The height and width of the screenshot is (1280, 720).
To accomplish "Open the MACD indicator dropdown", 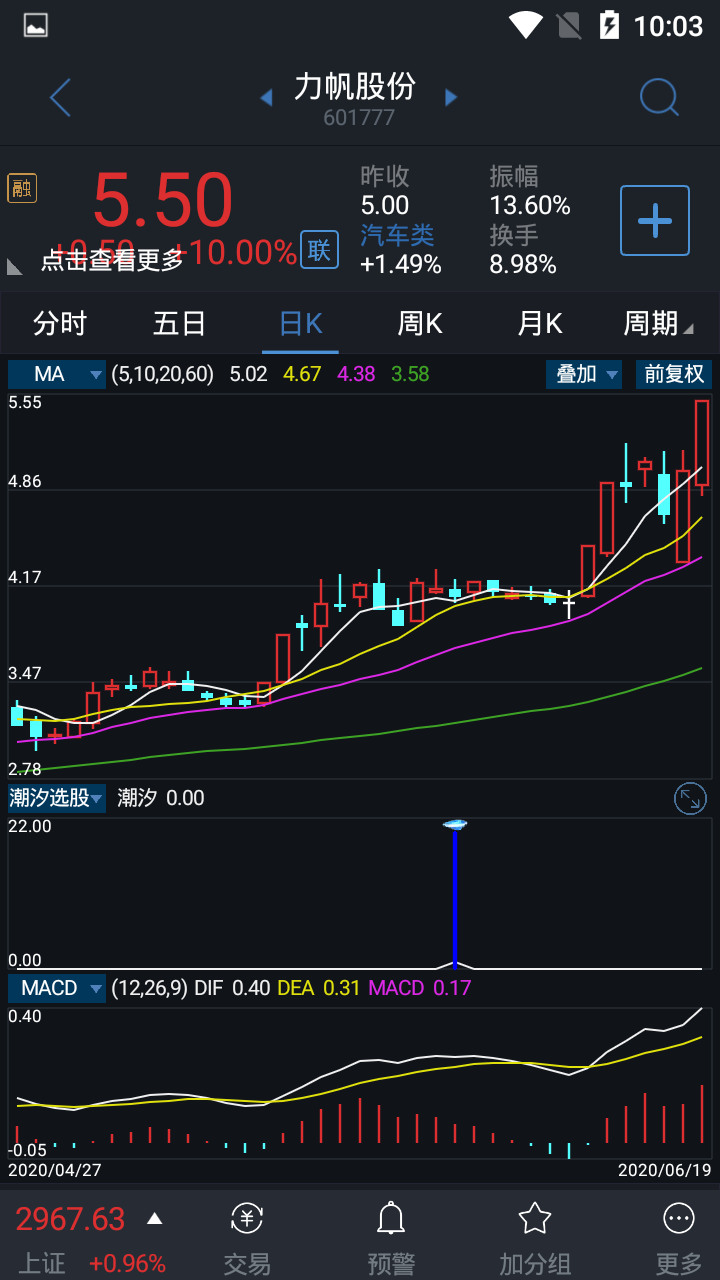I will [57, 988].
